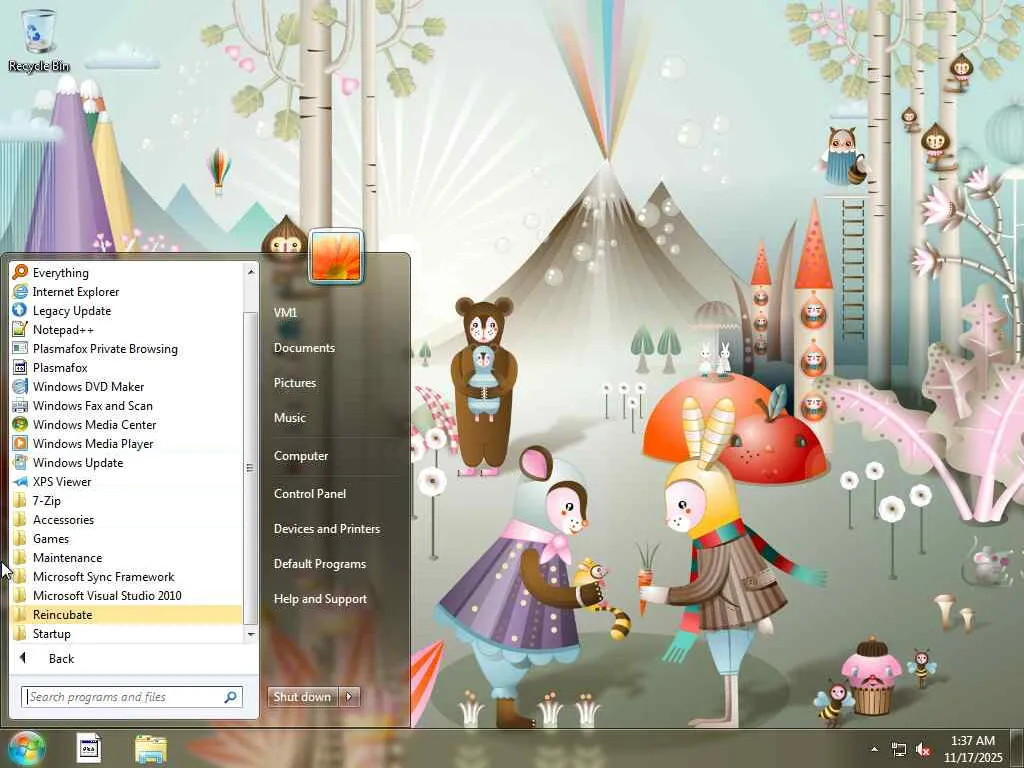Launch Windows Fax and Scan icon

20,405
